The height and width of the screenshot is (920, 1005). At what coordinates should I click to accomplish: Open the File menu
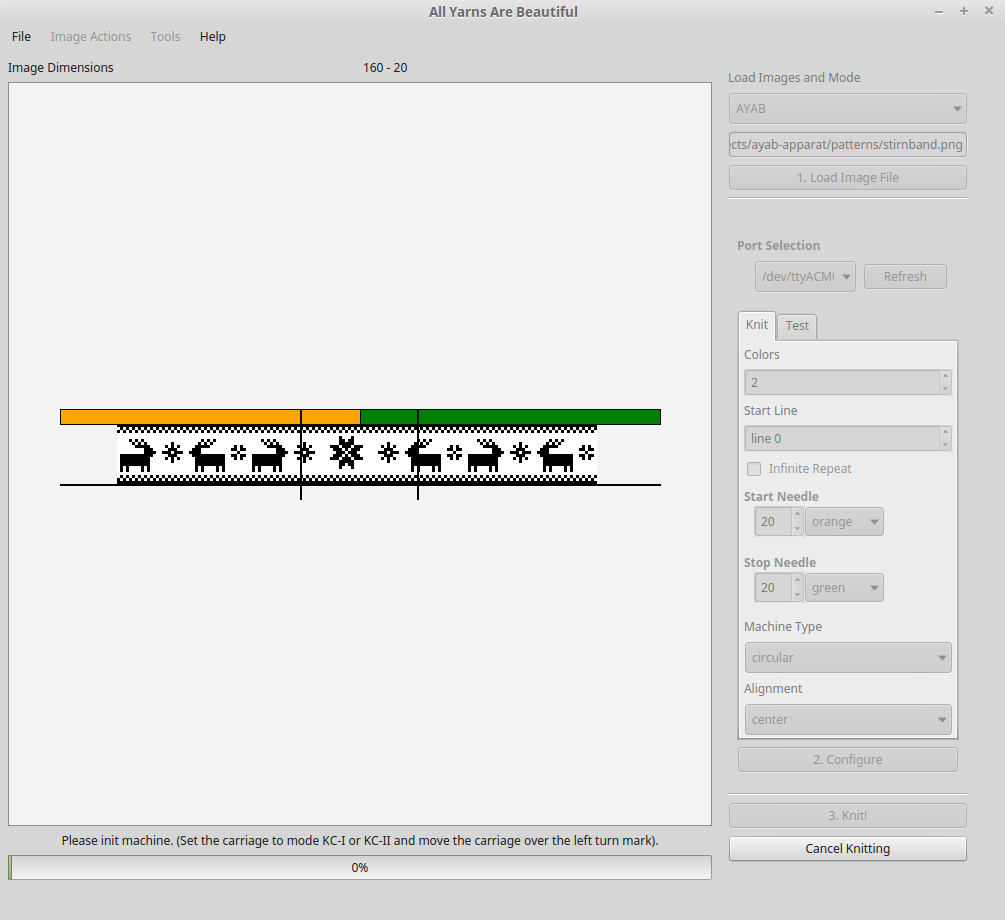point(21,37)
